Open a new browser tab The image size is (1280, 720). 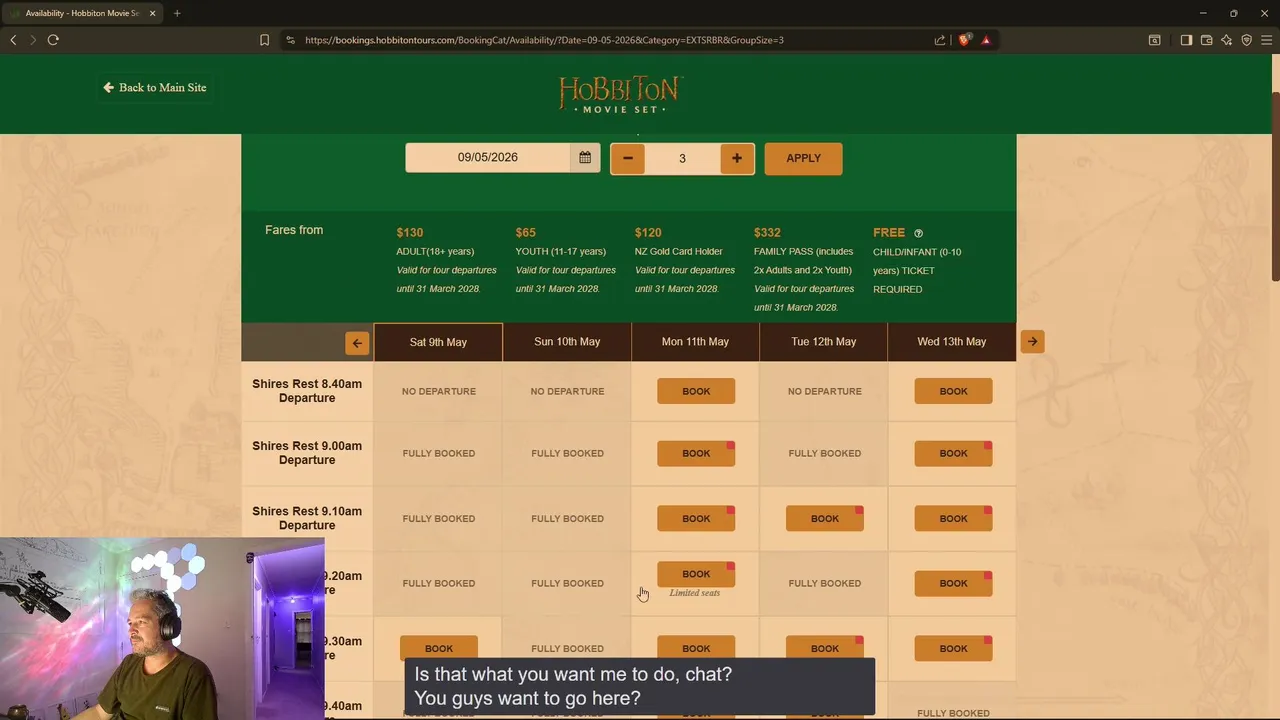tap(177, 13)
